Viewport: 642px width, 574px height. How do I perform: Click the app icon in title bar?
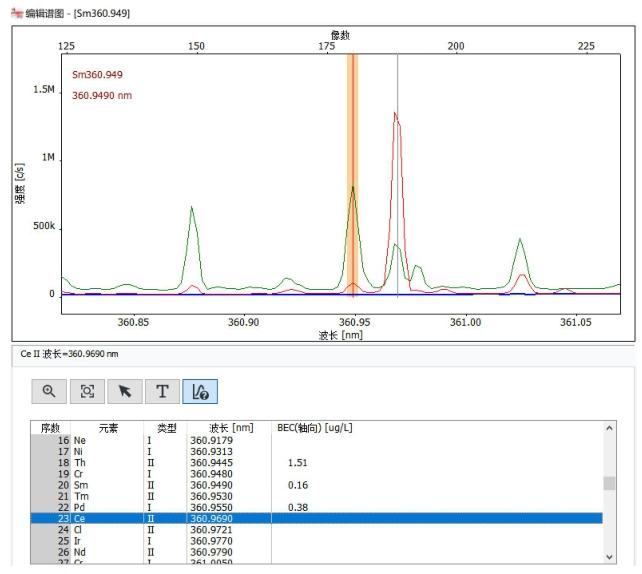pyautogui.click(x=17, y=13)
